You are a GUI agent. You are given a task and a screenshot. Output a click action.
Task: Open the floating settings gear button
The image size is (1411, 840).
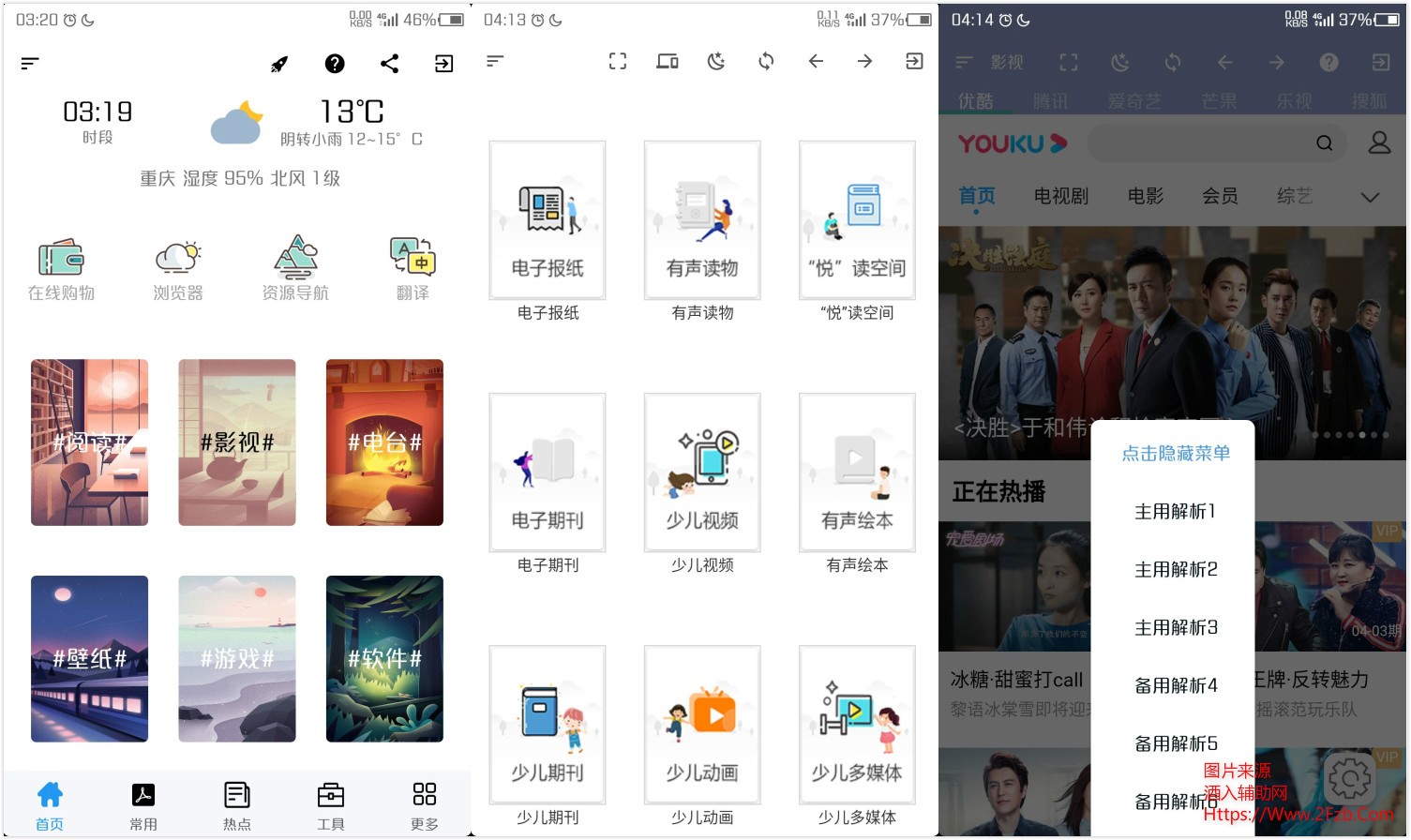click(1350, 778)
